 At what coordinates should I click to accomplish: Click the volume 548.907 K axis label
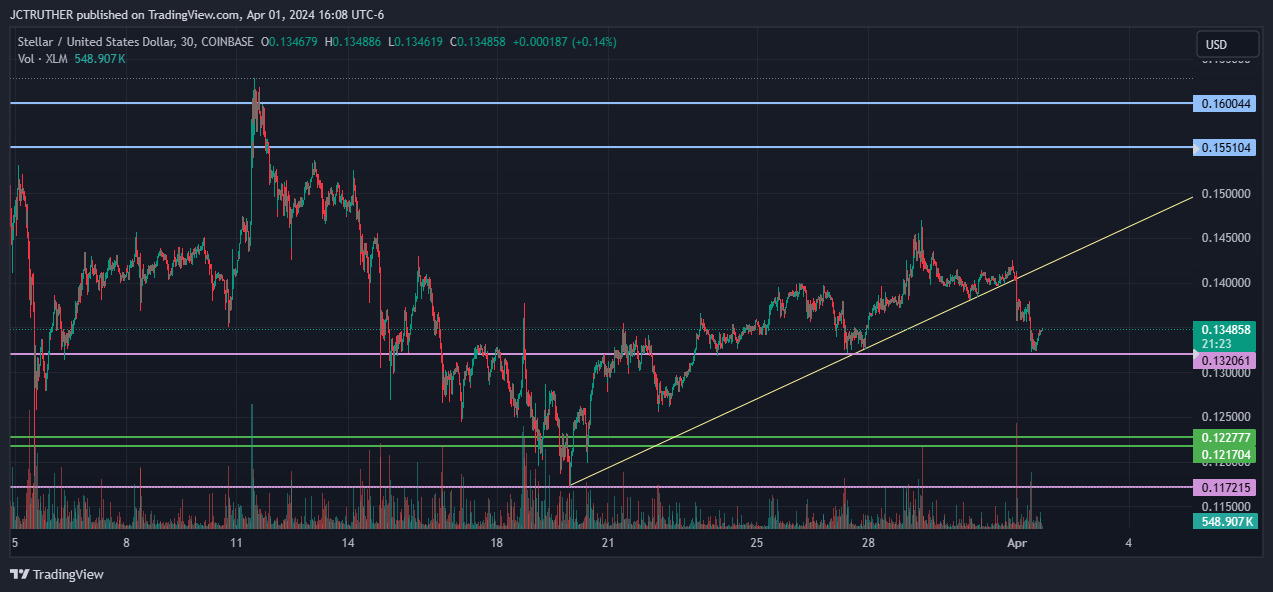pos(1227,522)
